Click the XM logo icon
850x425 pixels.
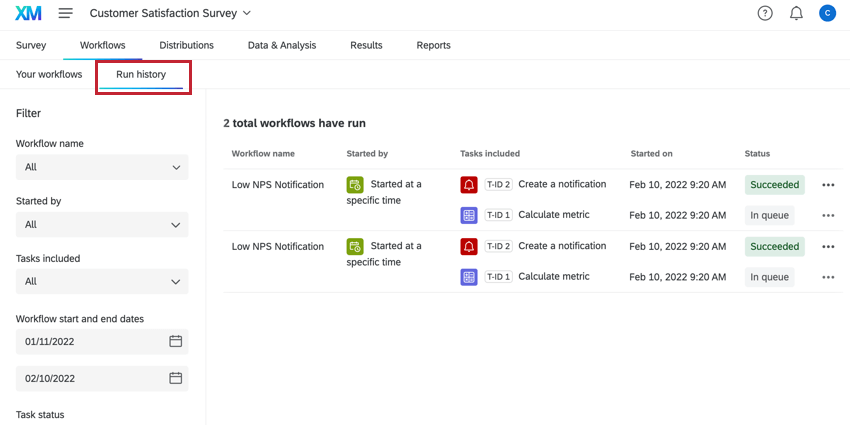point(28,13)
